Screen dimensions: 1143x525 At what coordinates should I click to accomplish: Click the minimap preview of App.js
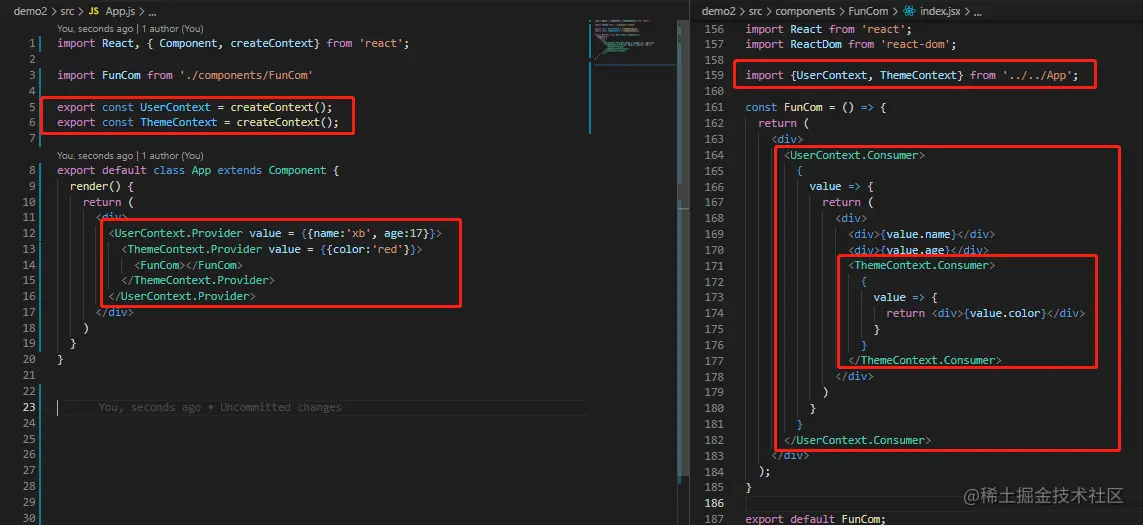pyautogui.click(x=625, y=40)
